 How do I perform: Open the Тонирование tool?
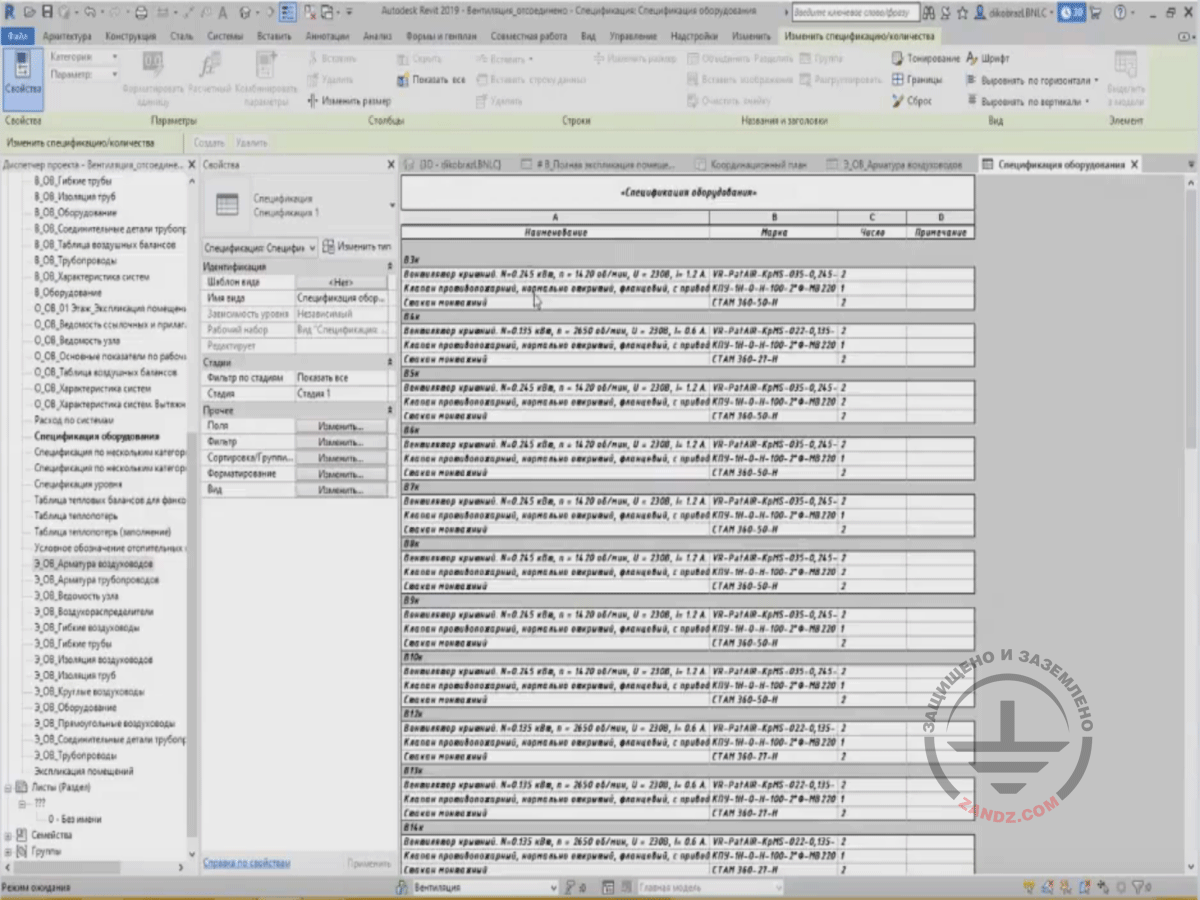[x=926, y=59]
